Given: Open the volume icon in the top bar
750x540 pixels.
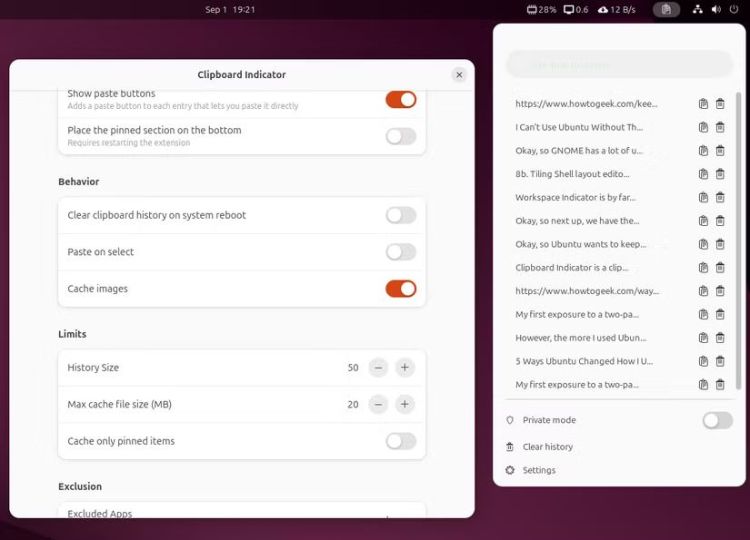Looking at the screenshot, I should pos(715,9).
